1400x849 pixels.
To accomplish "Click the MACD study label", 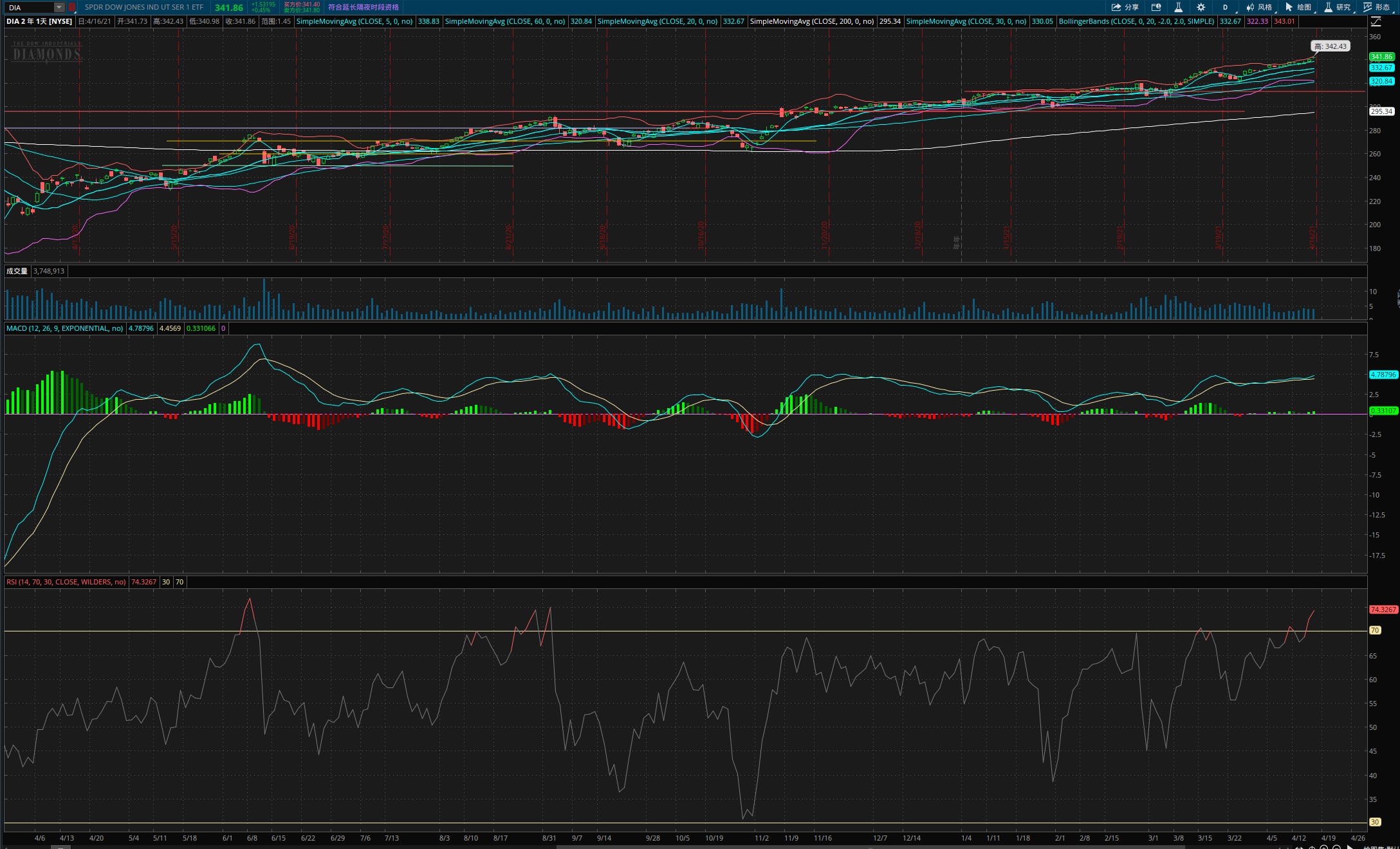I will (x=64, y=328).
